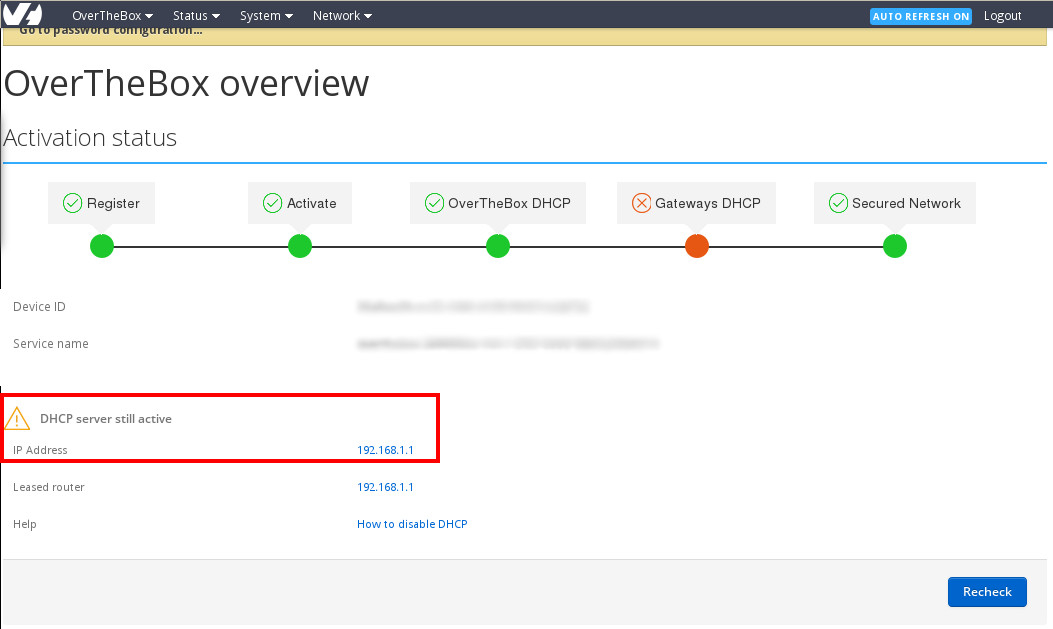Click the Gateways DHCP red error icon

[x=641, y=203]
